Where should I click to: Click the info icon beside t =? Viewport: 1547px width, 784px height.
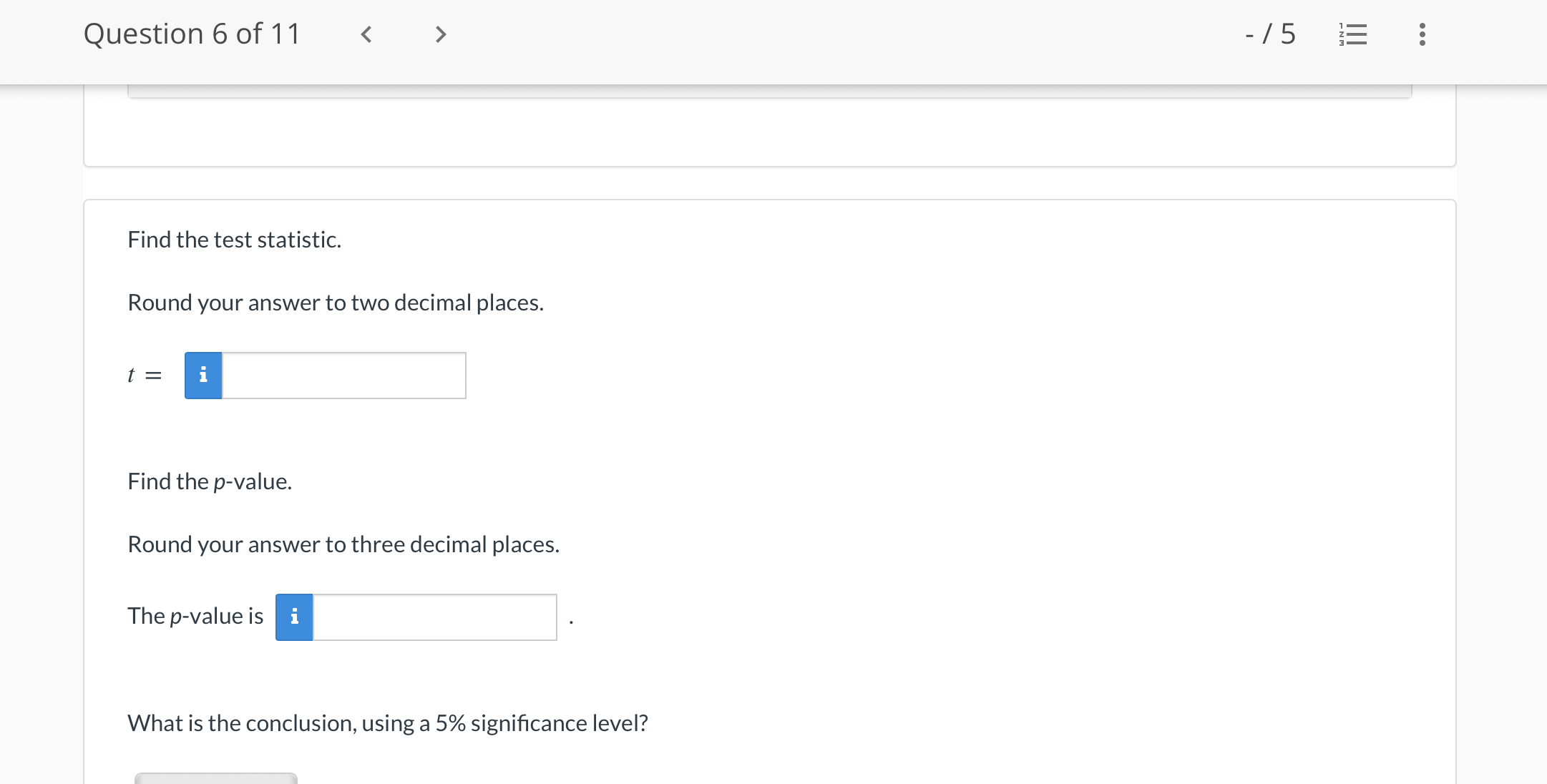(203, 376)
